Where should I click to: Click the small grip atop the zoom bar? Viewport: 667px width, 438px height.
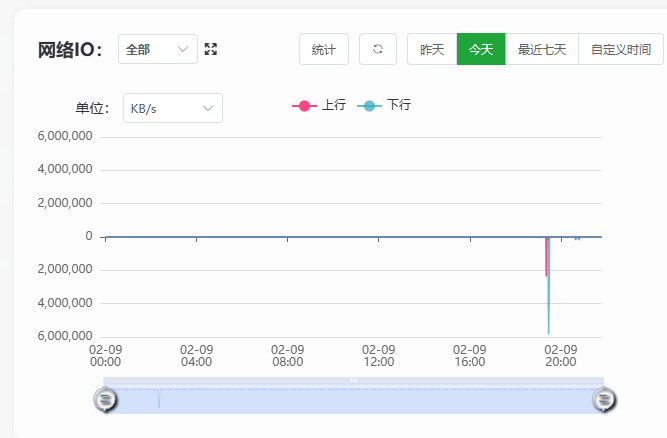click(353, 380)
